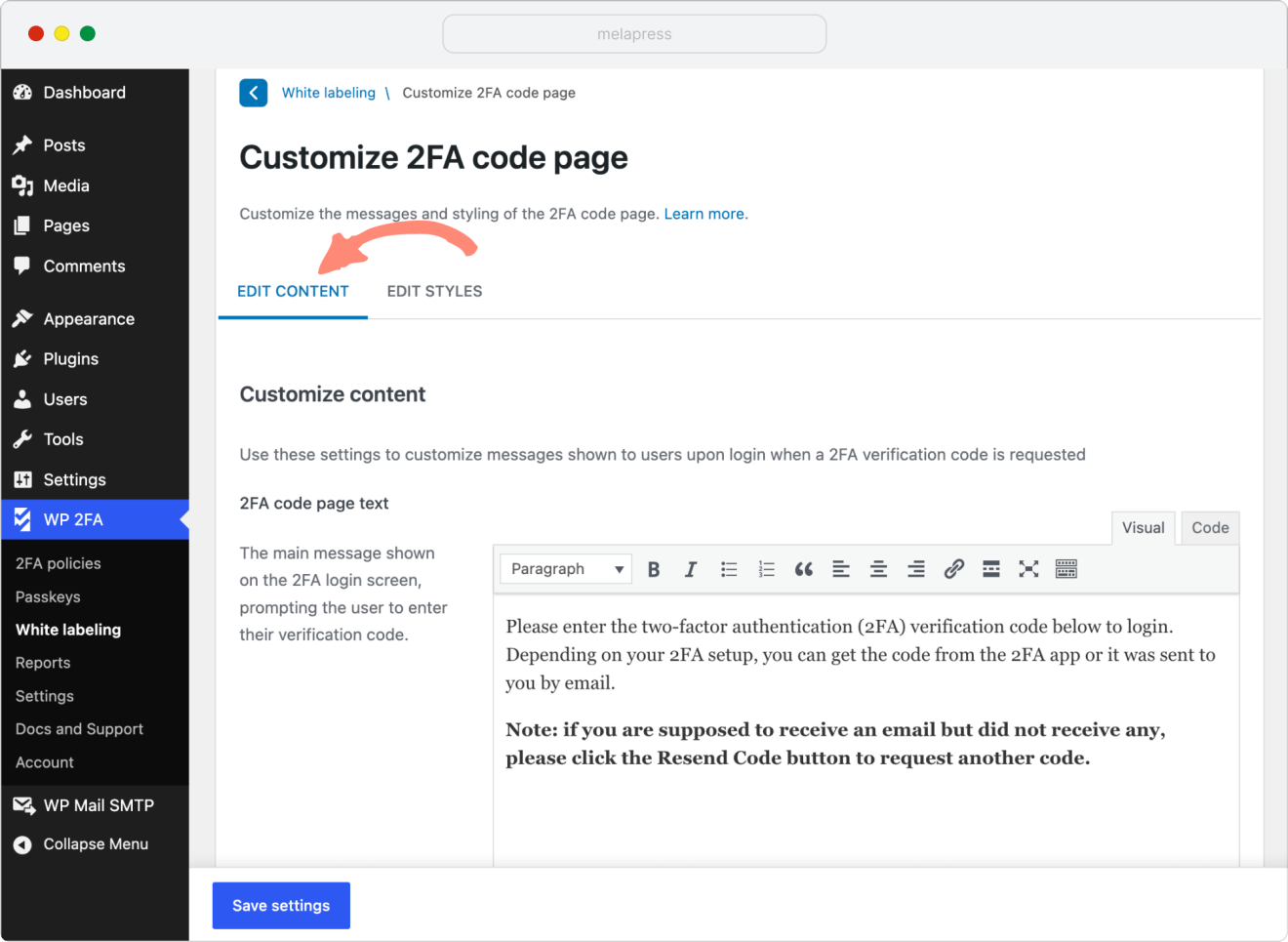The image size is (1288, 942).
Task: Open the Users menu item
Action: pos(95,399)
